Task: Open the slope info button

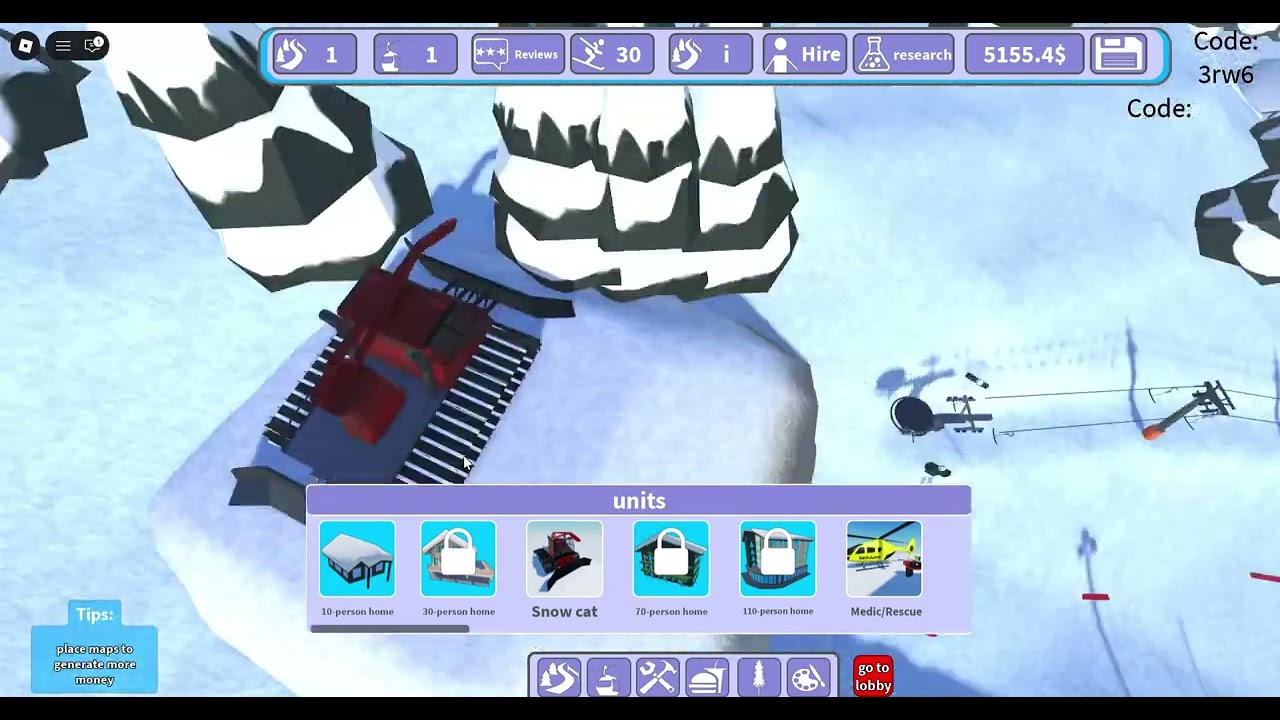Action: pyautogui.click(x=710, y=54)
